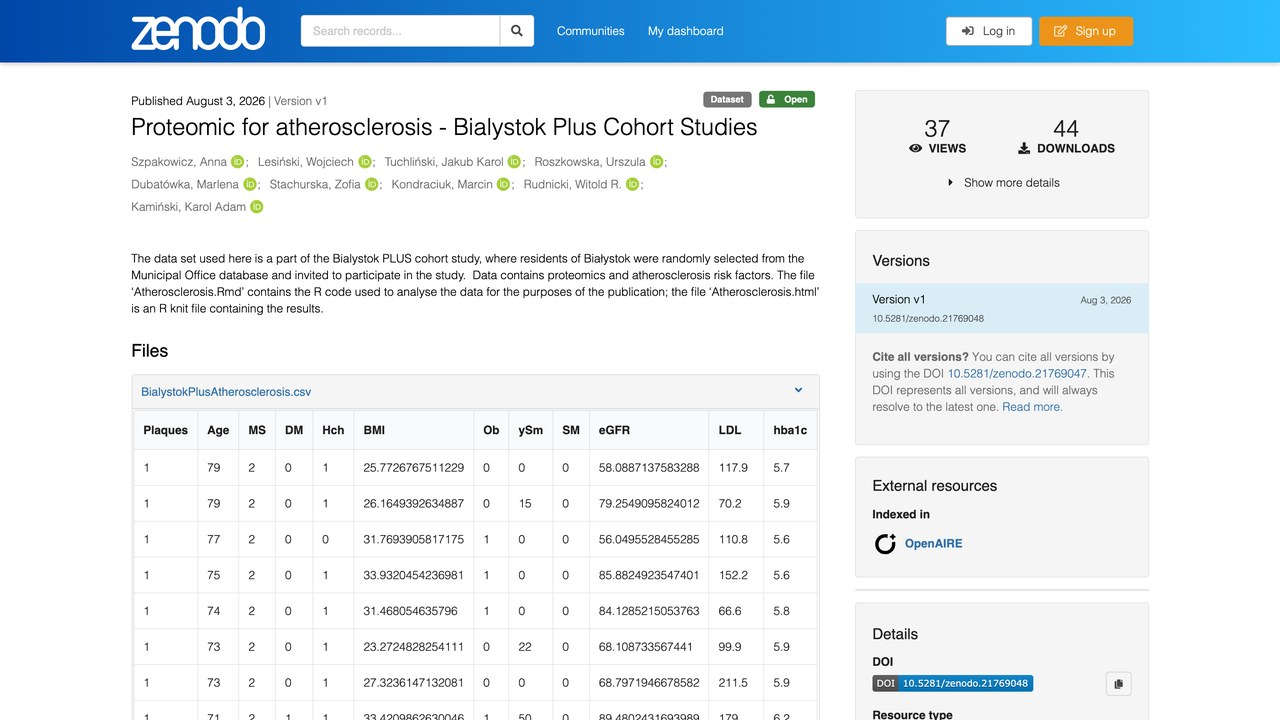Open the Communities menu item
This screenshot has height=720, width=1280.
[x=591, y=31]
